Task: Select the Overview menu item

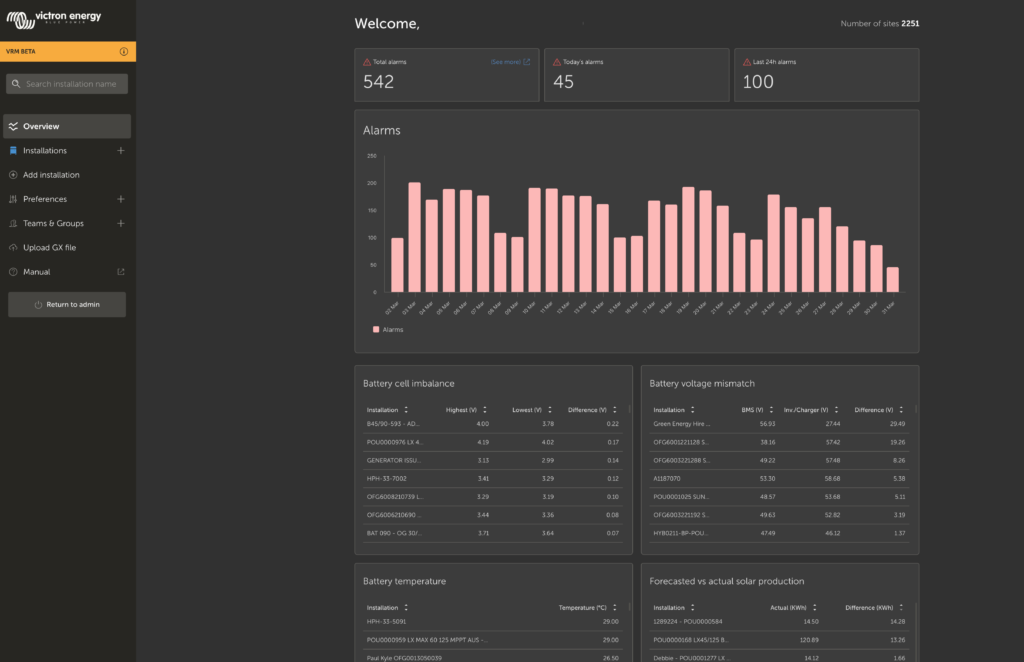Action: [67, 126]
